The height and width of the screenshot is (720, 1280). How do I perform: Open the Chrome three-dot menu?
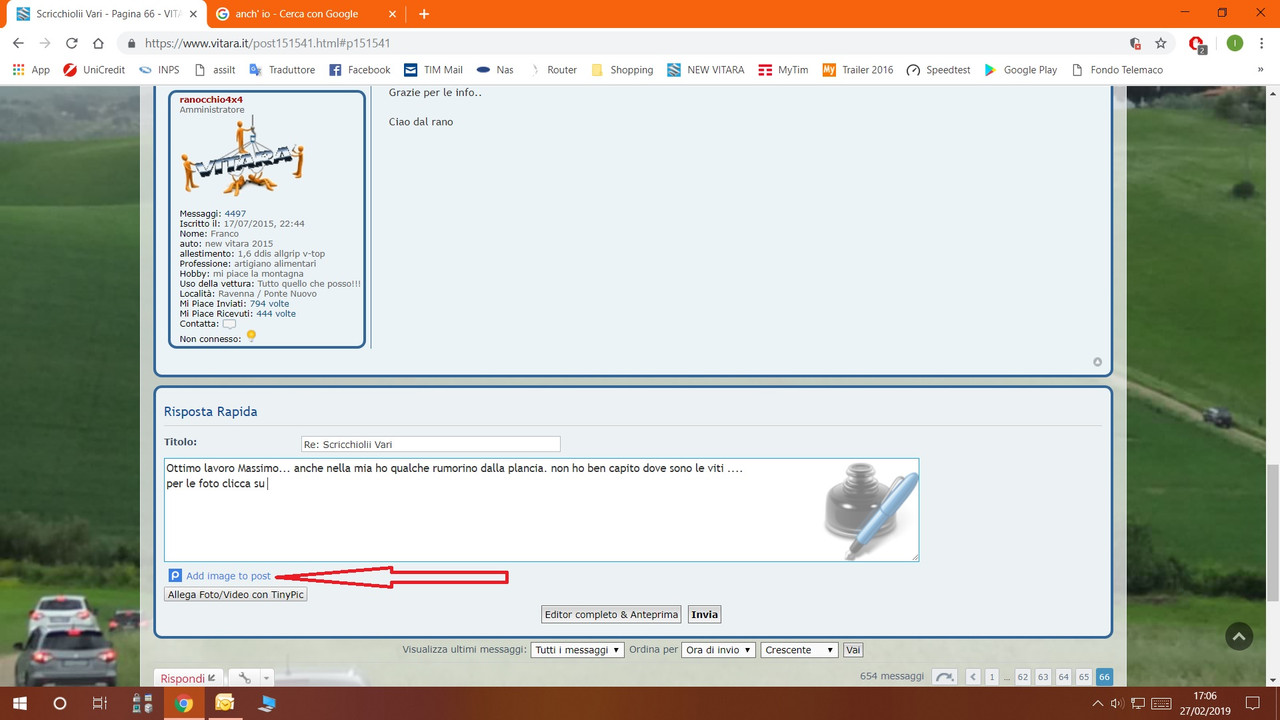1262,43
